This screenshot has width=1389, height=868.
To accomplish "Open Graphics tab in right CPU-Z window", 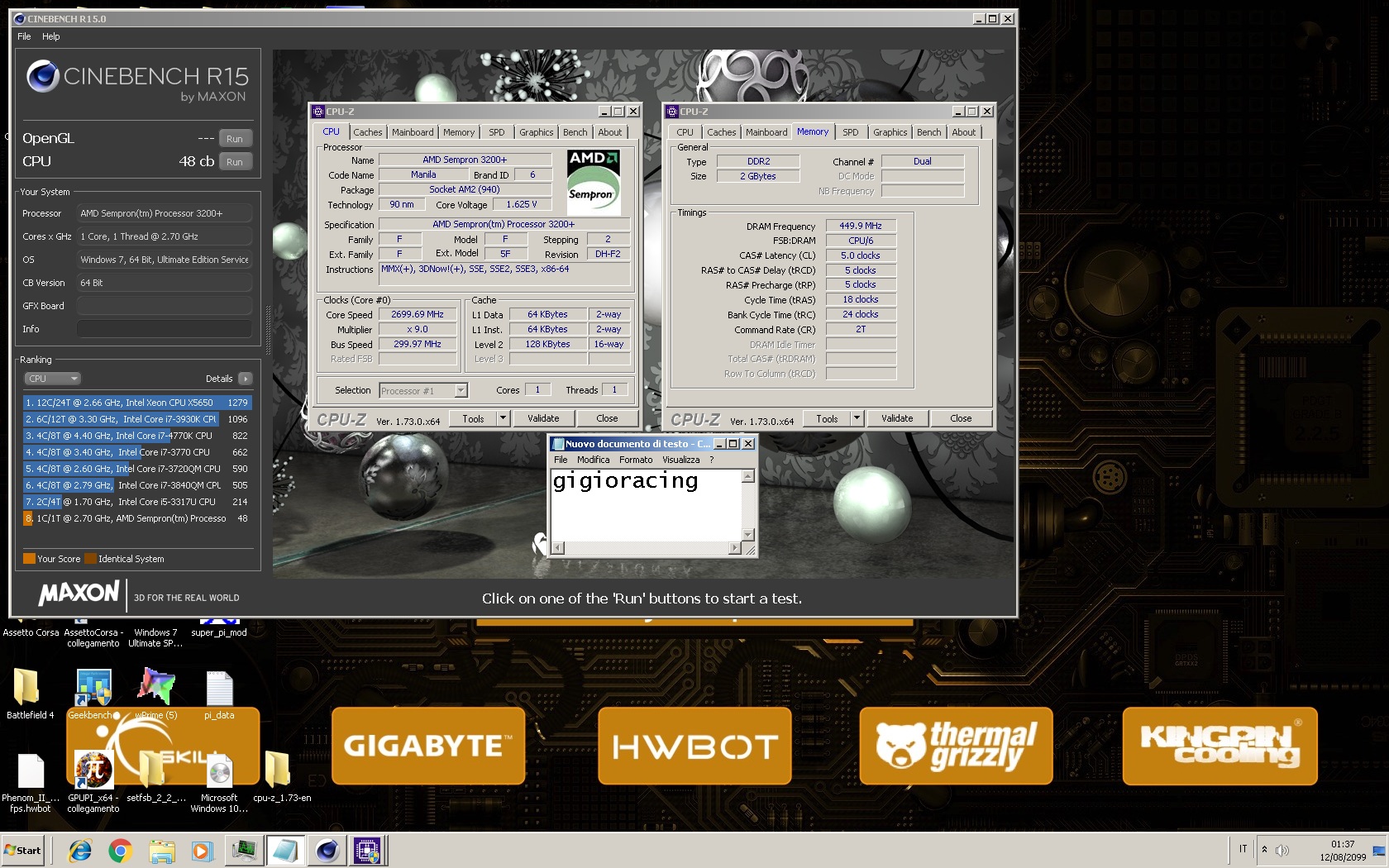I will 890,132.
